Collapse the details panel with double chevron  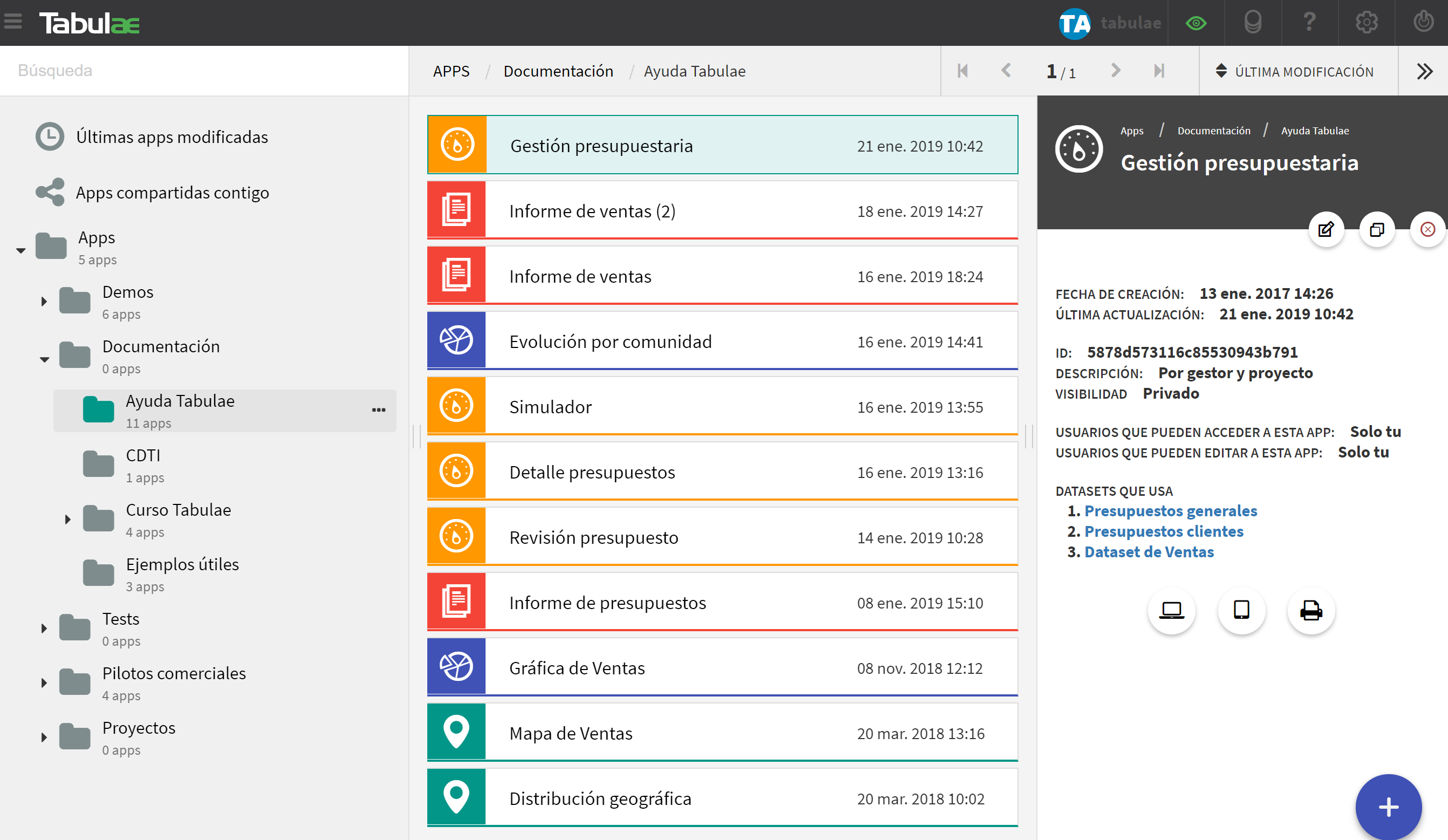coord(1424,71)
